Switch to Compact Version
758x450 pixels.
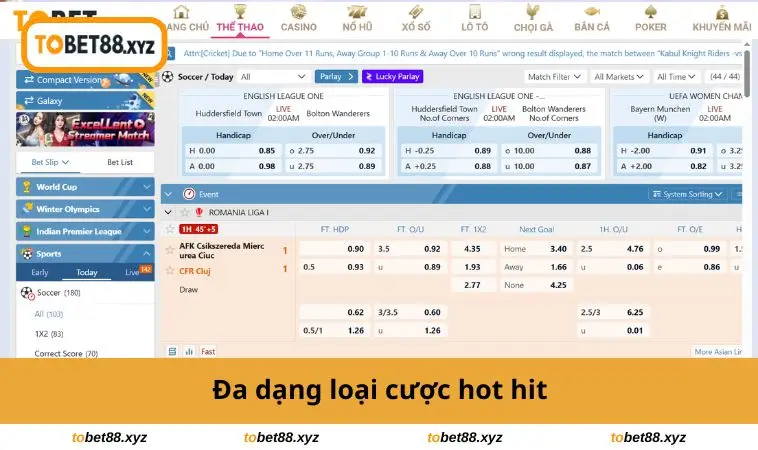85,80
